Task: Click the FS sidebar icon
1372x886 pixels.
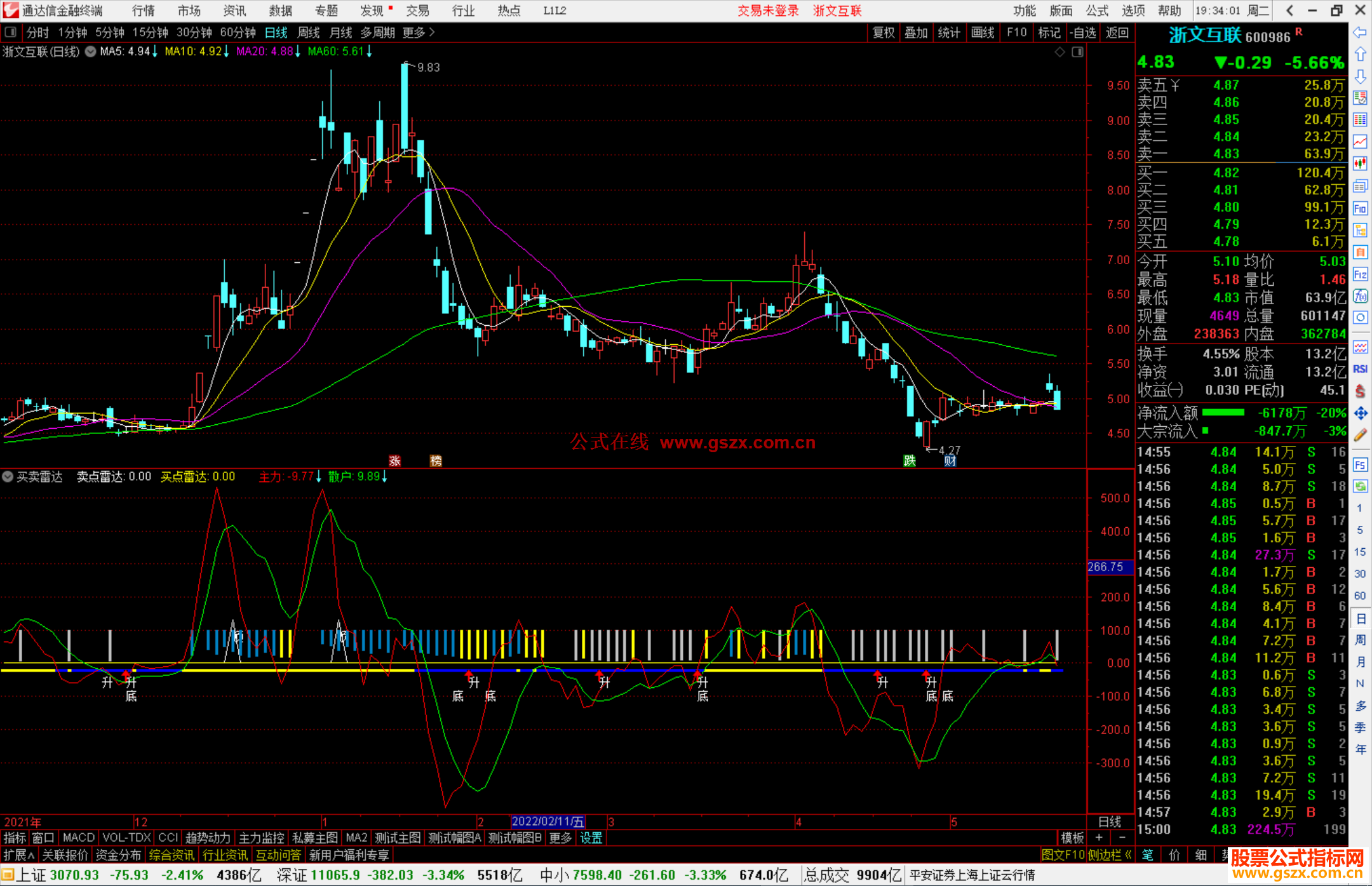Action: [1360, 465]
